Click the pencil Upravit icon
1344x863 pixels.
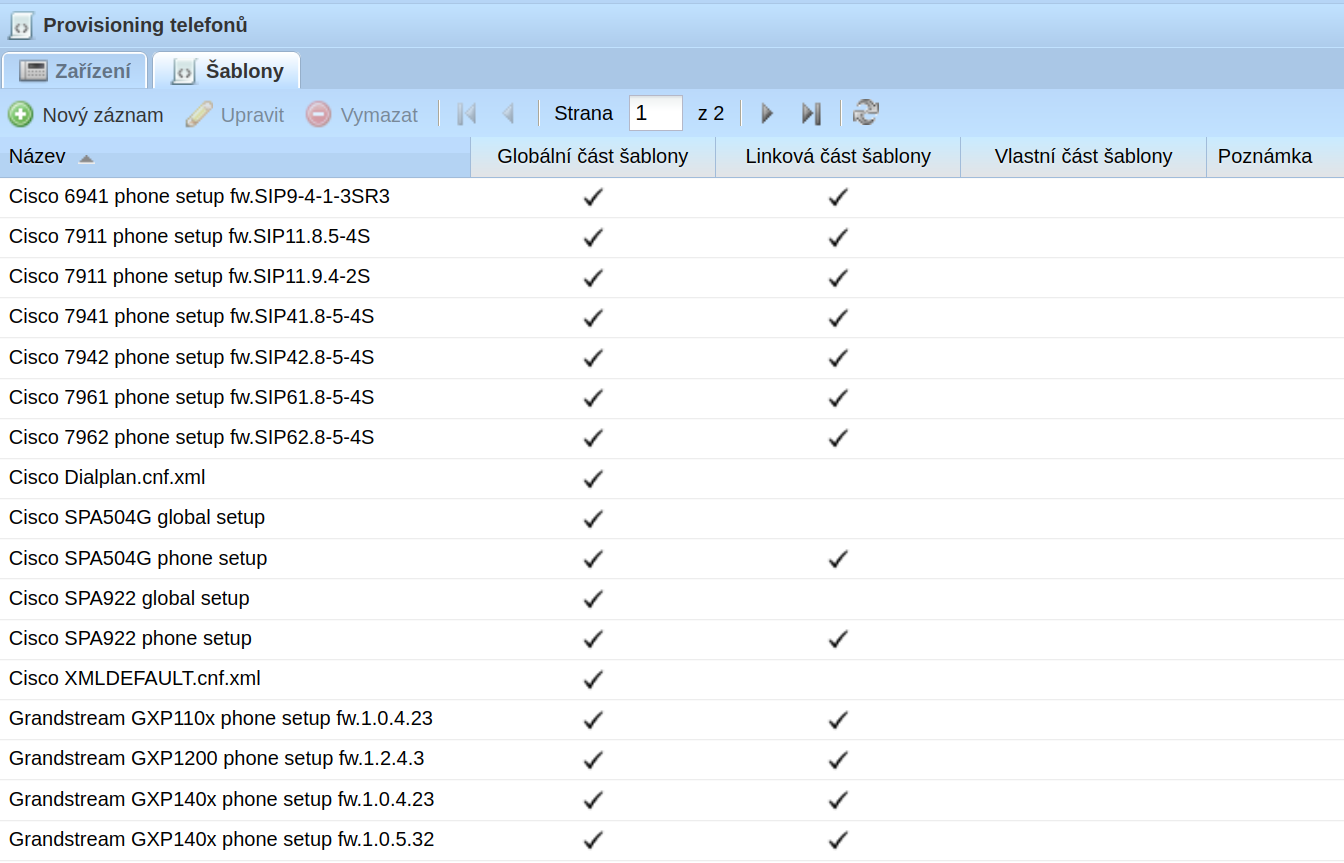coord(199,114)
